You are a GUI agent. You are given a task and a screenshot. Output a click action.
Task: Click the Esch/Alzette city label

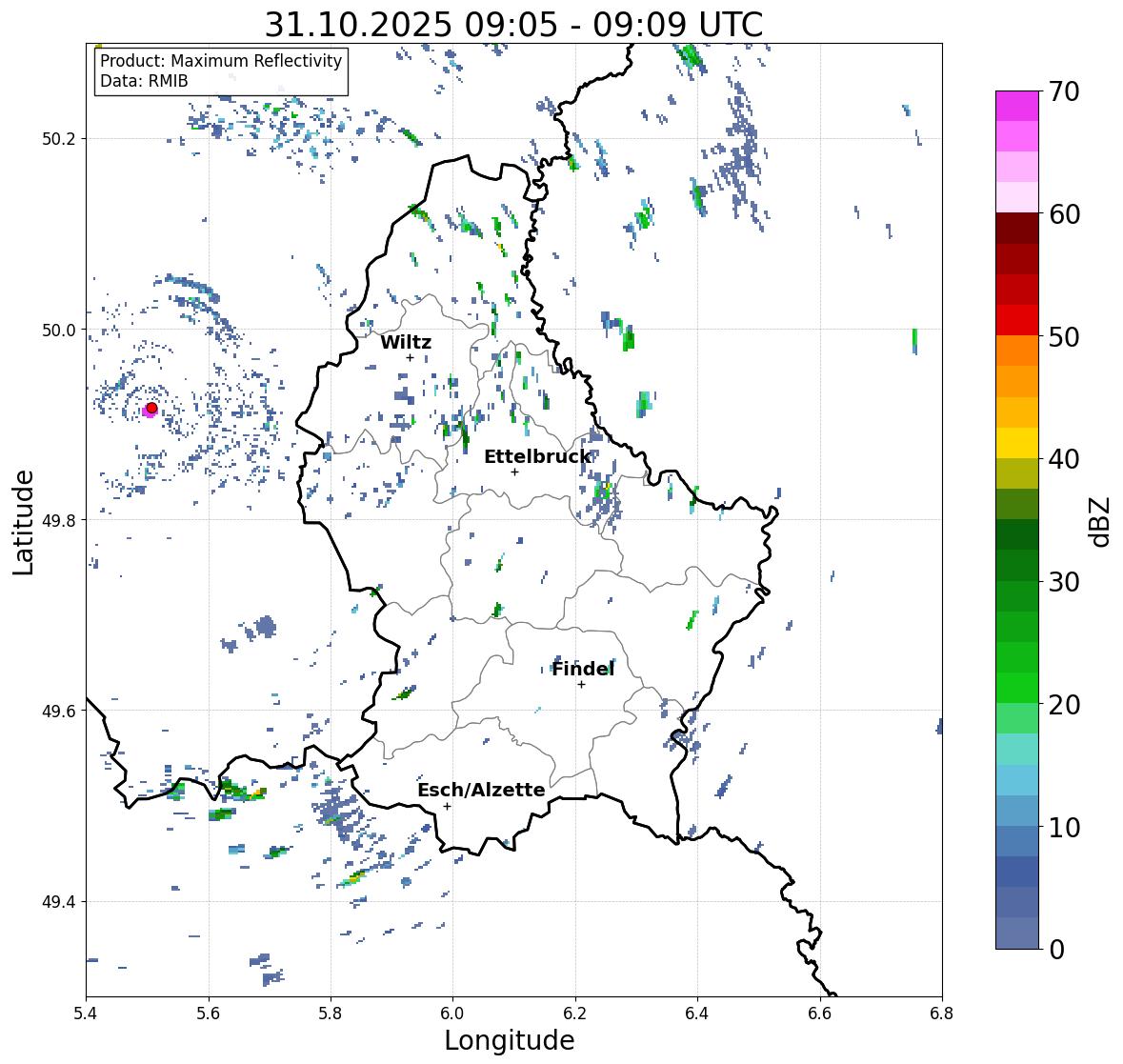481,790
